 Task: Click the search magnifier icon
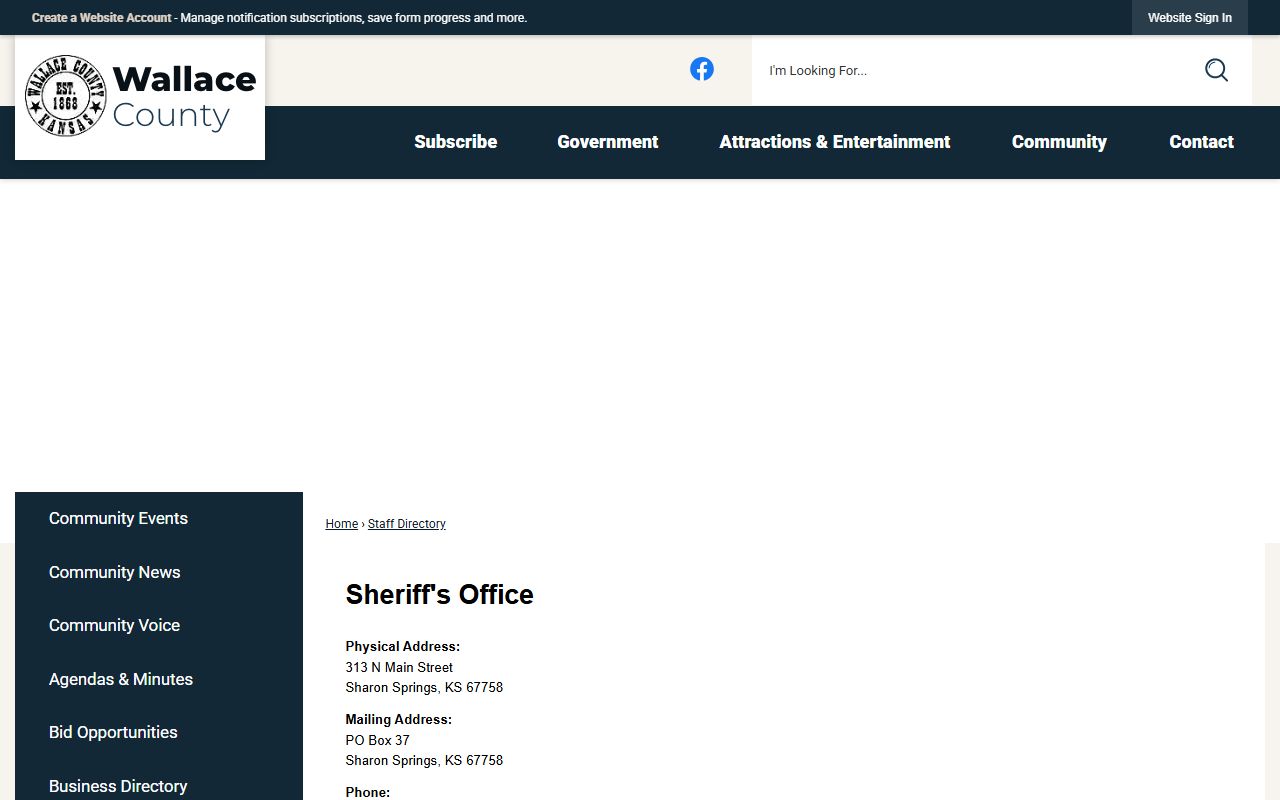[x=1216, y=70]
